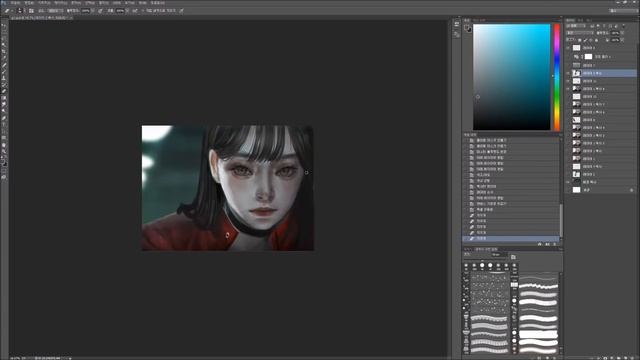Click the opacity value field in options bar
This screenshot has width=640, height=360.
[85, 10]
